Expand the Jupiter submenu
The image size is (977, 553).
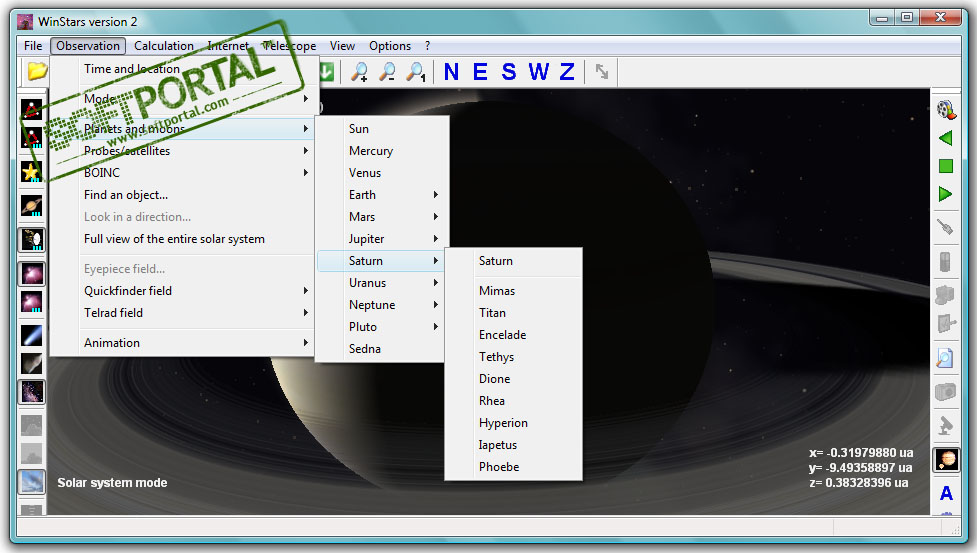pos(381,239)
